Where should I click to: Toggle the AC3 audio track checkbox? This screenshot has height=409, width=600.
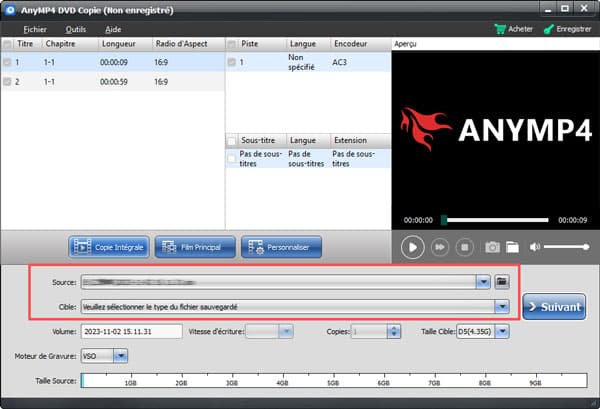point(233,62)
